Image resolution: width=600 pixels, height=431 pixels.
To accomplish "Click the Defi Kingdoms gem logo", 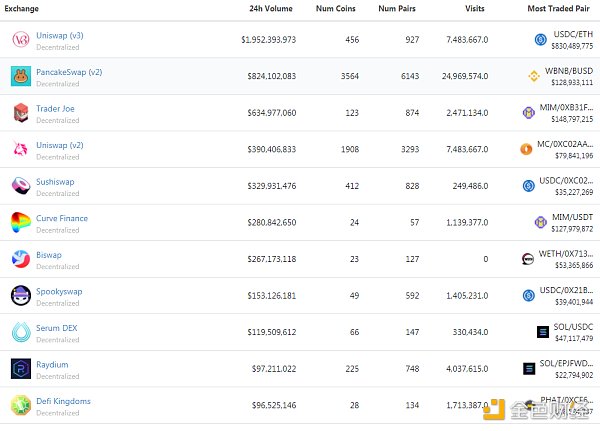I will pos(21,405).
